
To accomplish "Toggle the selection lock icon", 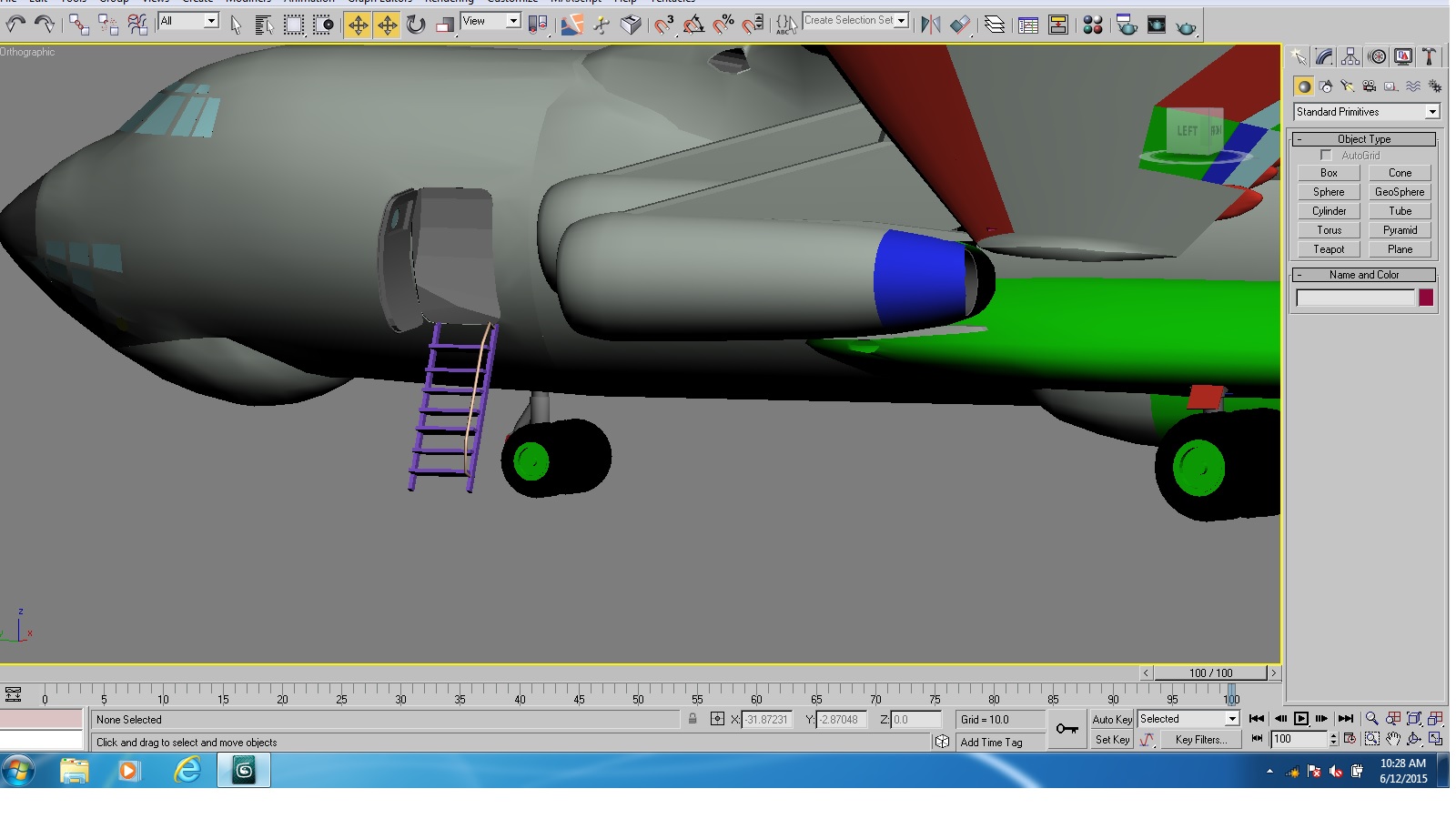I will (x=693, y=719).
